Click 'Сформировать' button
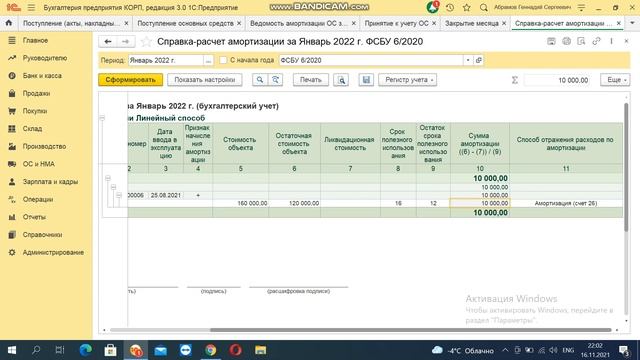This screenshot has width=640, height=360. 130,80
